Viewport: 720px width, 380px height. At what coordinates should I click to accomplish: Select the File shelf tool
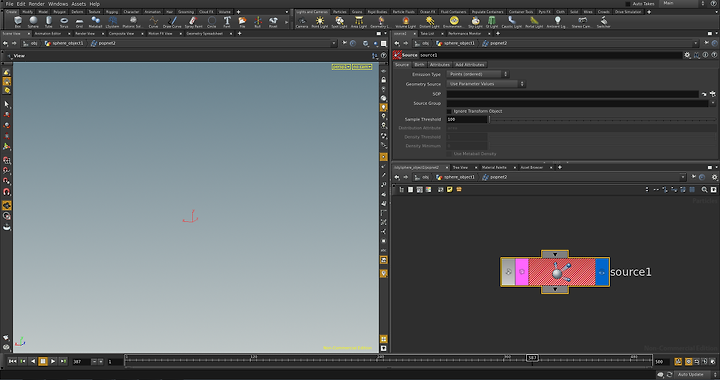pyautogui.click(x=242, y=22)
